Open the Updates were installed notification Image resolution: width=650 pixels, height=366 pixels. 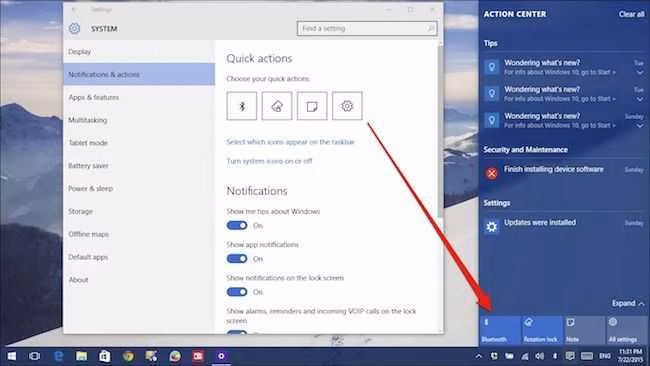[x=564, y=226]
